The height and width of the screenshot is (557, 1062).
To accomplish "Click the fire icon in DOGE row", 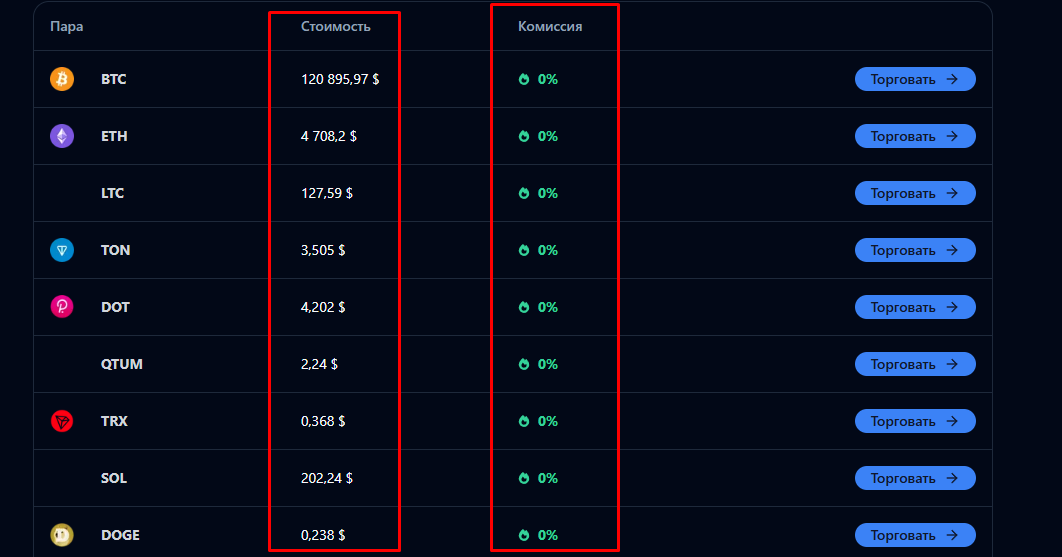I will pyautogui.click(x=524, y=535).
